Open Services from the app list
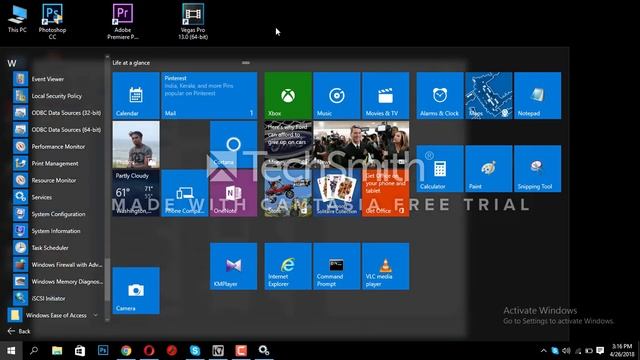The width and height of the screenshot is (640, 360). click(x=58, y=197)
